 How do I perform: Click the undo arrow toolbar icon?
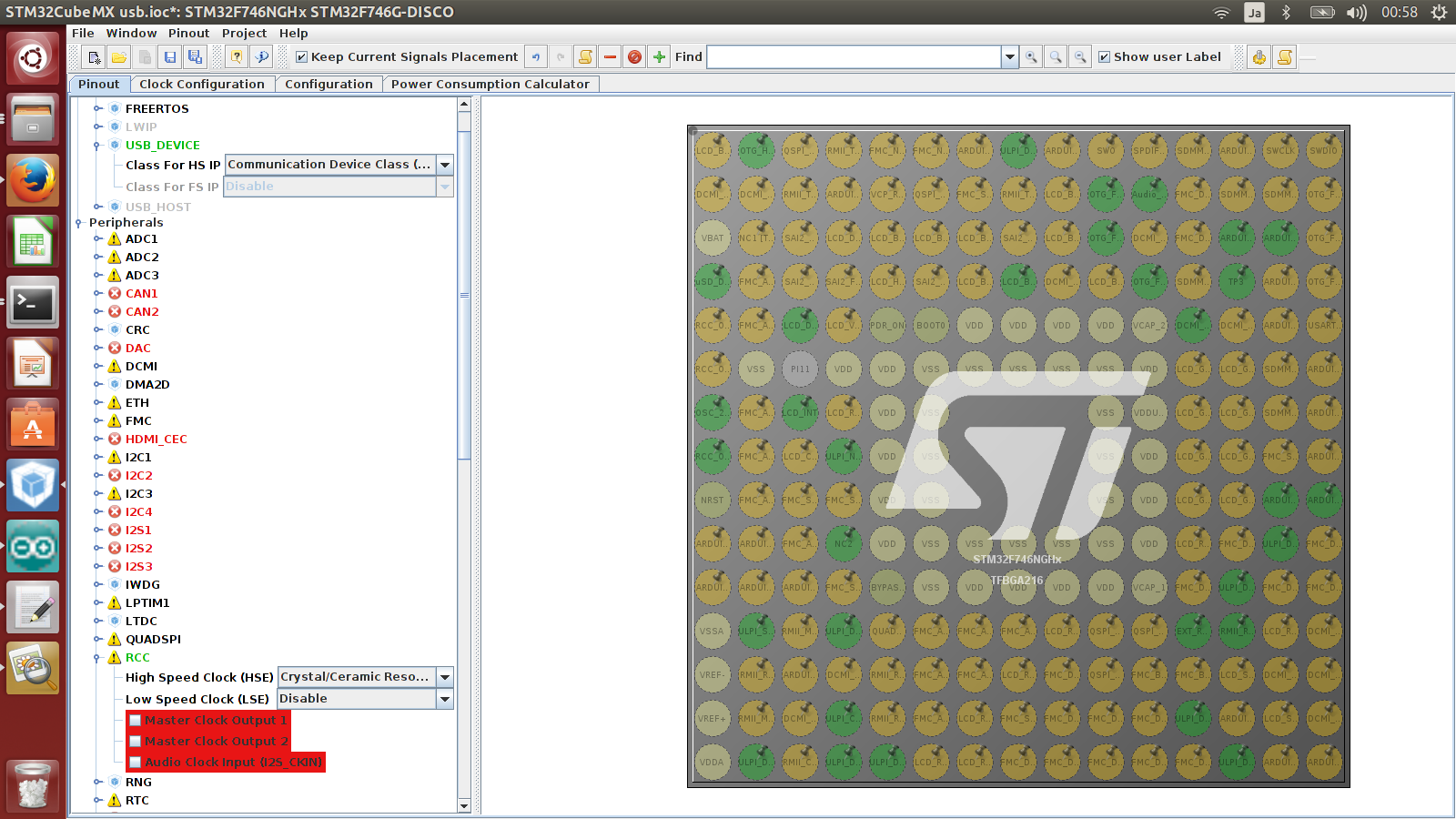pos(536,57)
